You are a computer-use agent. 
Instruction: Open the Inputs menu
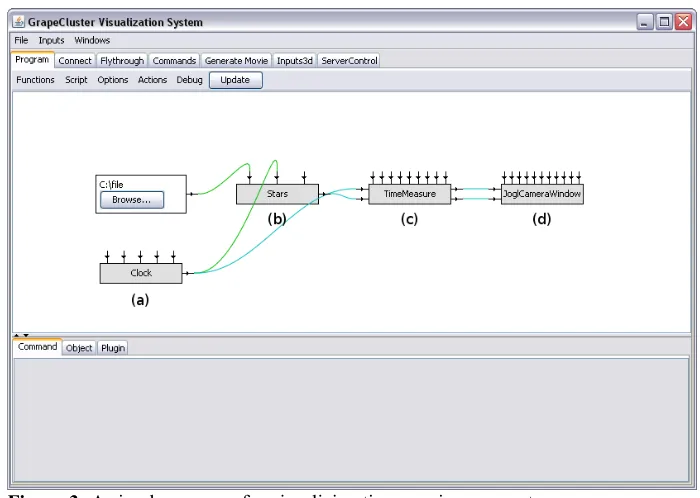tap(51, 40)
